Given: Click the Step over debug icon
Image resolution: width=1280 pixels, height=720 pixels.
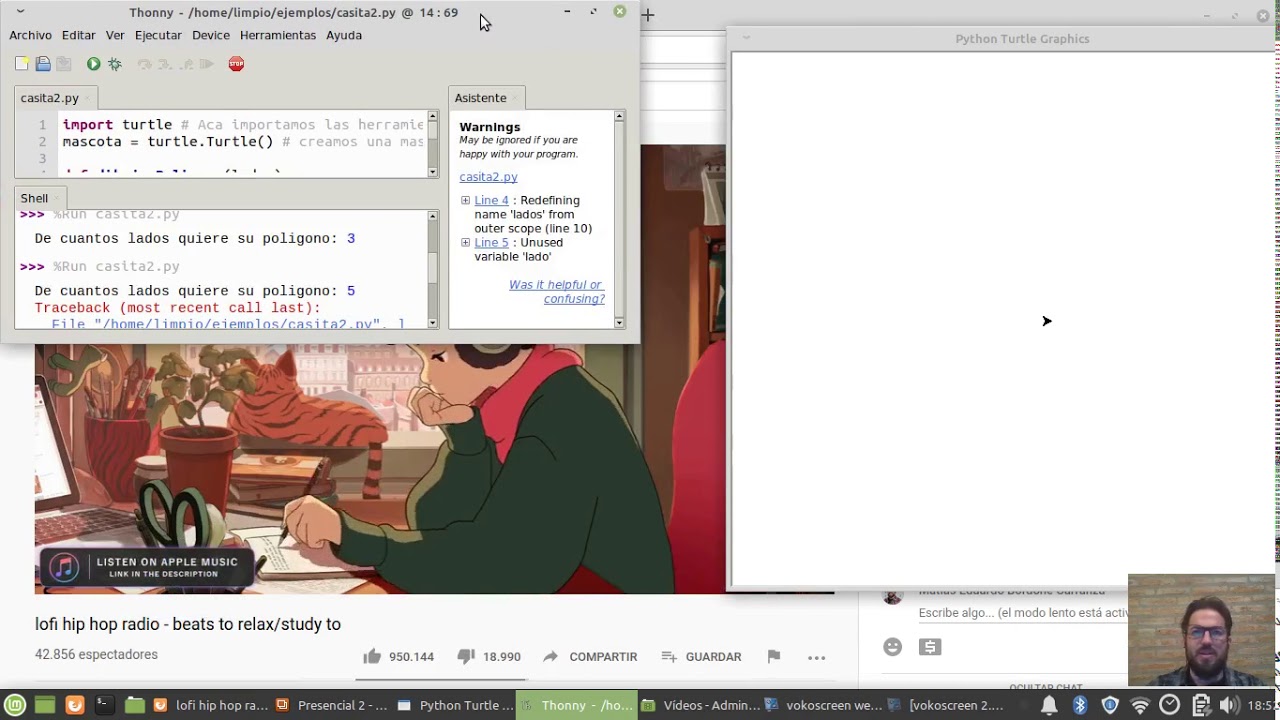Looking at the screenshot, I should pos(145,64).
